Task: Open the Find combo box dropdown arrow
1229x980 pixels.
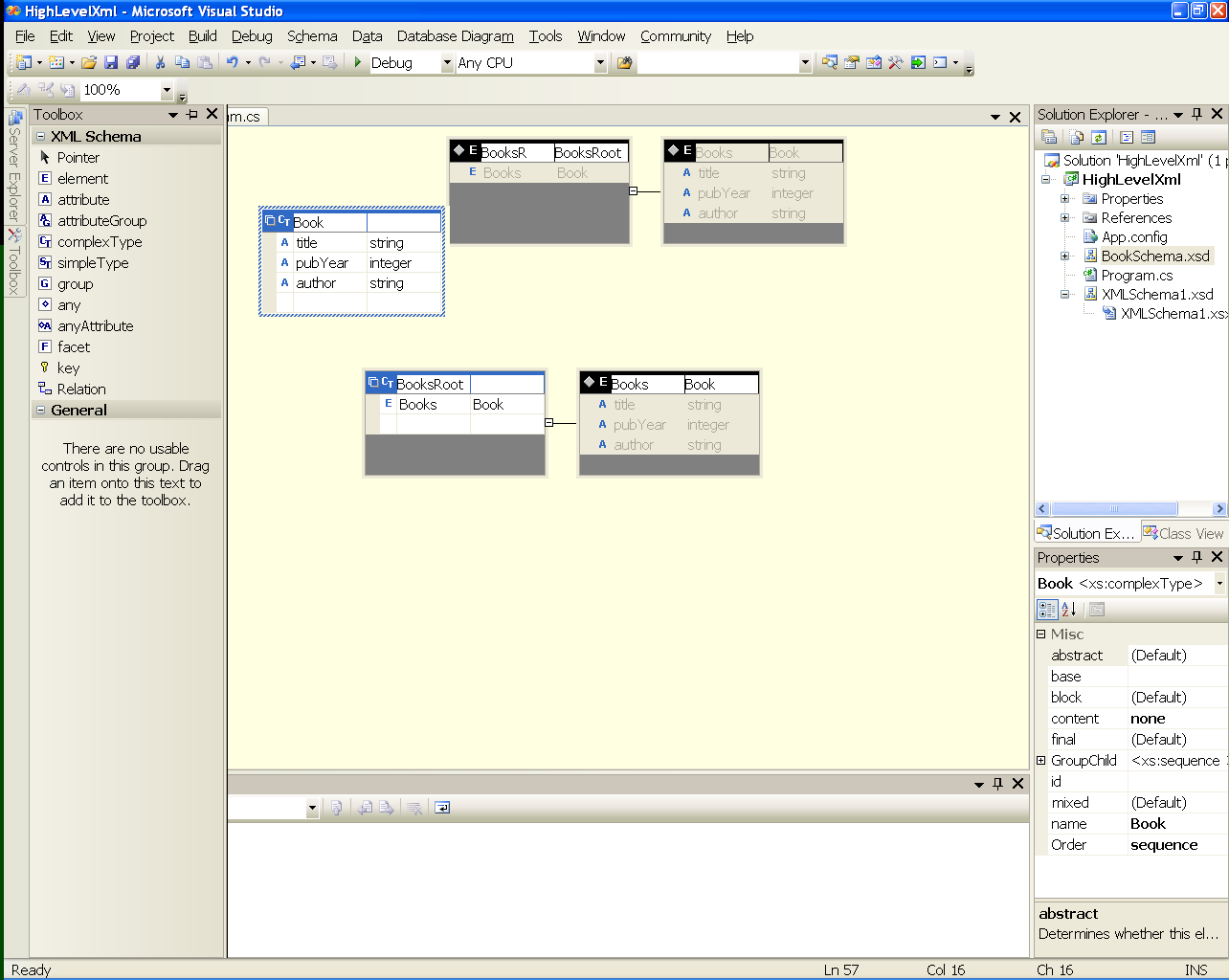Action: [x=805, y=63]
